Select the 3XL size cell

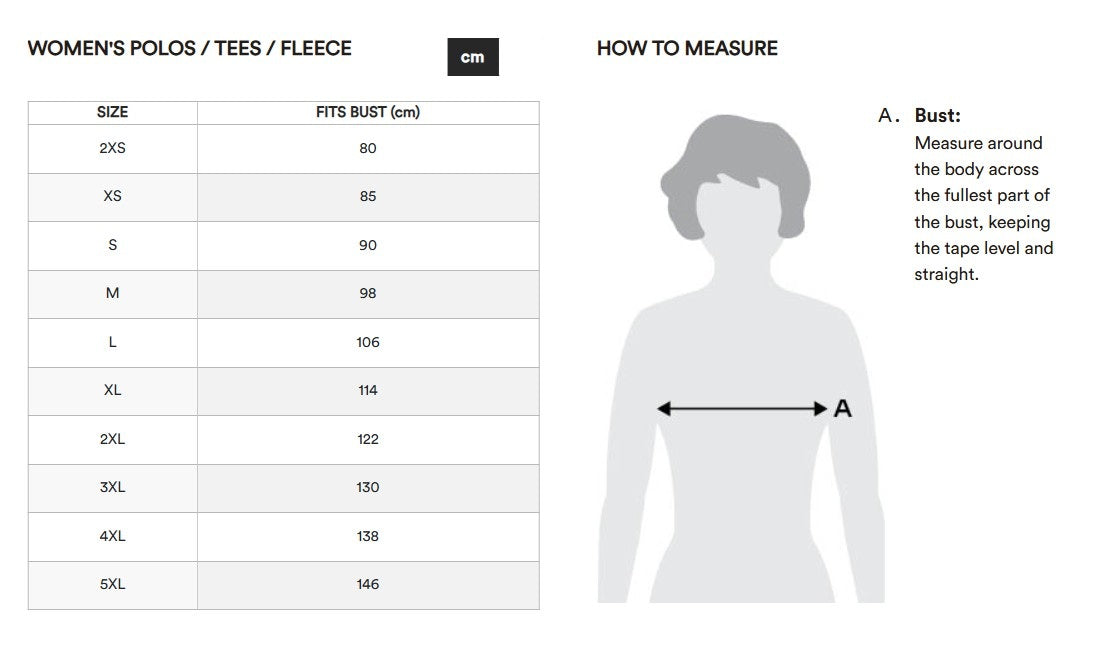tap(112, 487)
